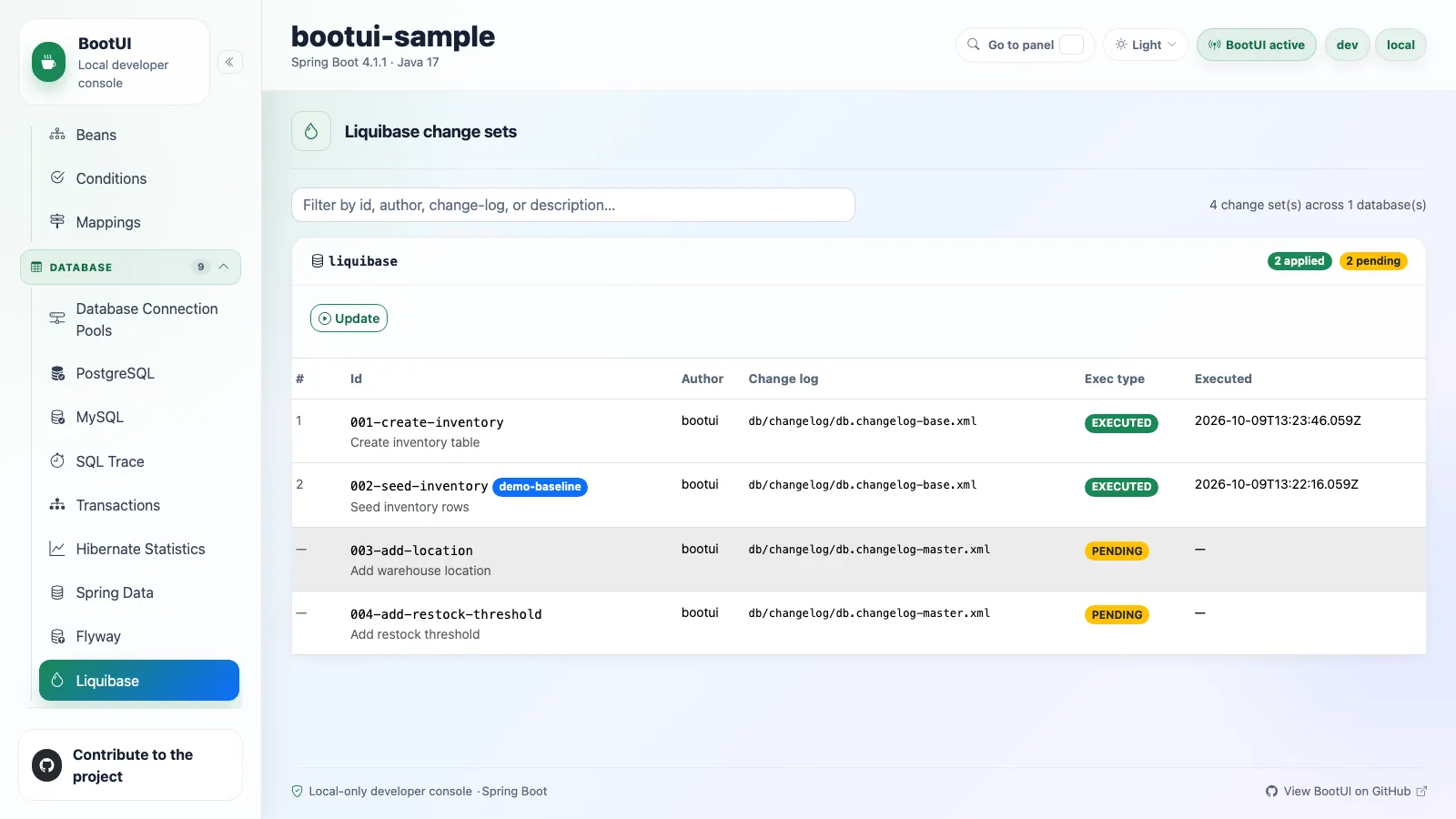
Task: Click the MySQL database icon
Action: click(x=57, y=417)
